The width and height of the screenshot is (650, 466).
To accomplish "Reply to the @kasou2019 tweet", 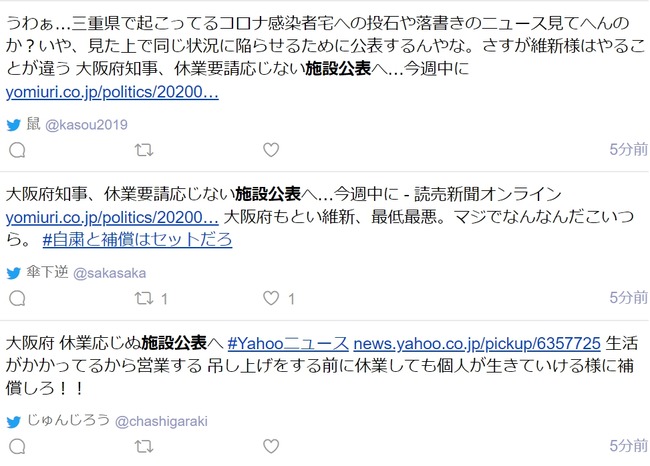I will point(17,150).
